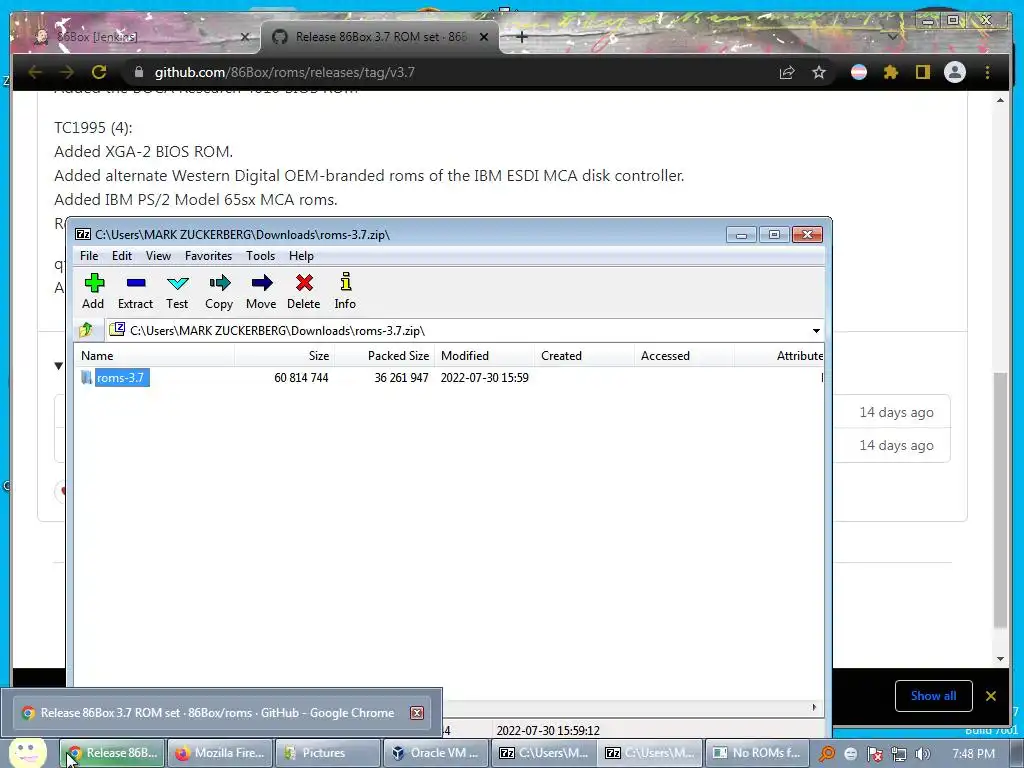Sort by the Created column header
The width and height of the screenshot is (1024, 768).
tap(584, 356)
